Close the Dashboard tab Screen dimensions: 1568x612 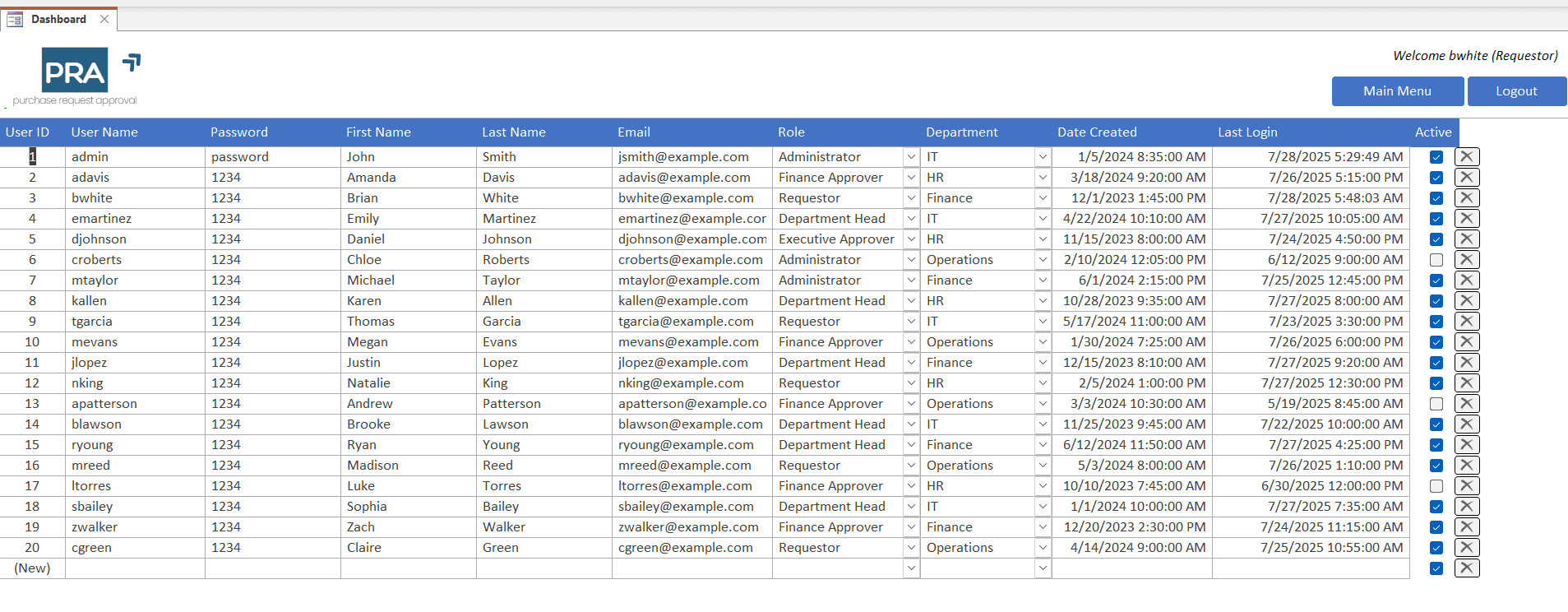(x=104, y=19)
